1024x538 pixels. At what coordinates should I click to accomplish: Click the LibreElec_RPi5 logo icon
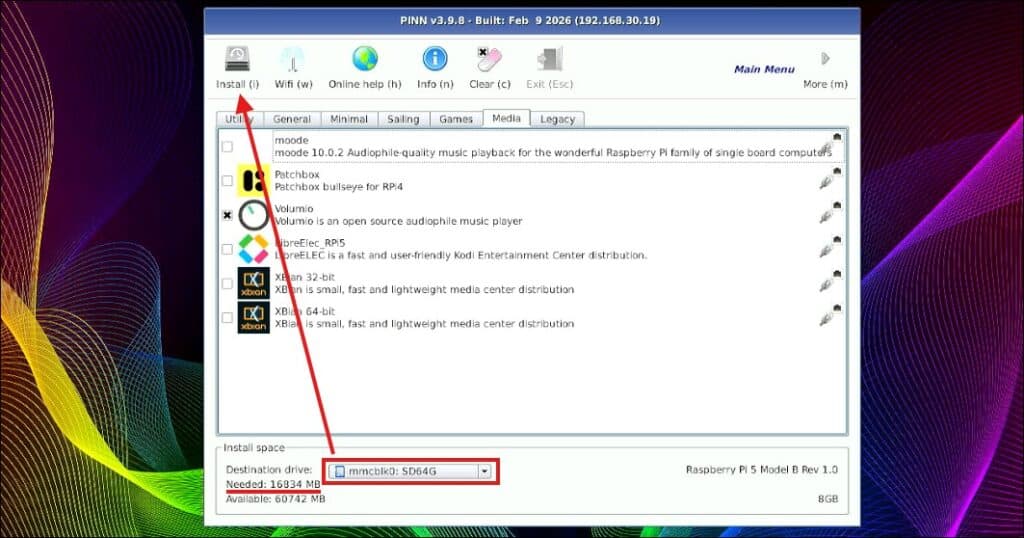[253, 249]
